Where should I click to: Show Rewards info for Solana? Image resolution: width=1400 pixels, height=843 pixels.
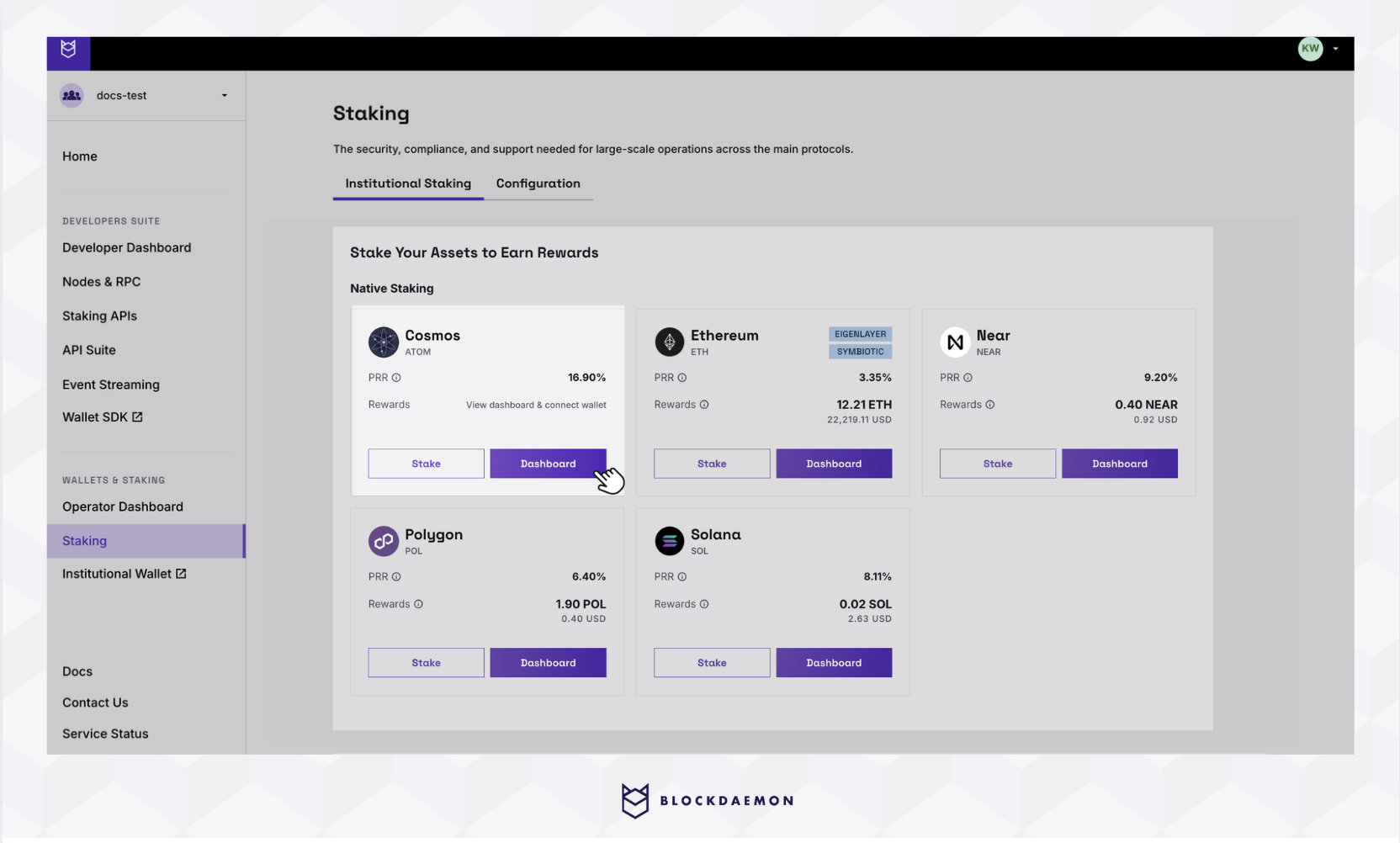[704, 604]
